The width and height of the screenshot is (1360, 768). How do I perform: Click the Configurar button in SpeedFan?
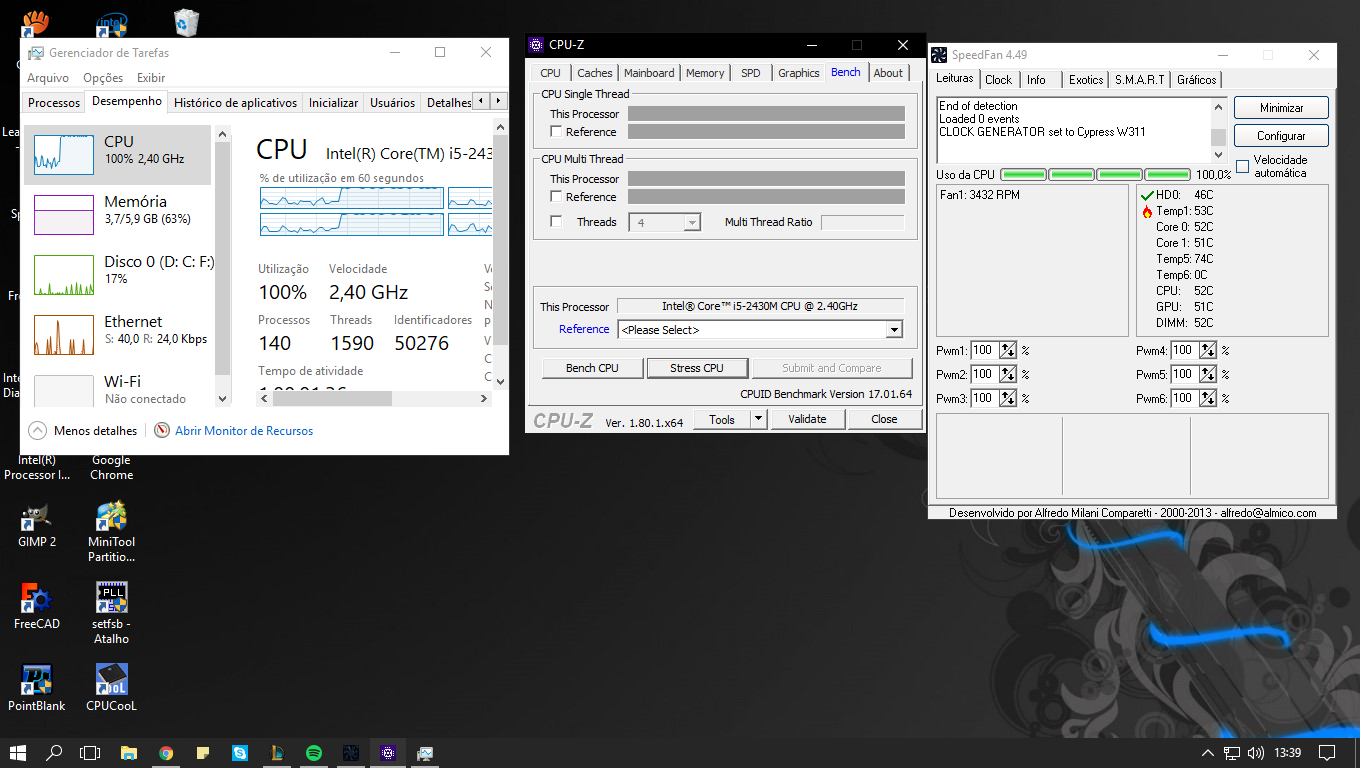click(x=1281, y=135)
